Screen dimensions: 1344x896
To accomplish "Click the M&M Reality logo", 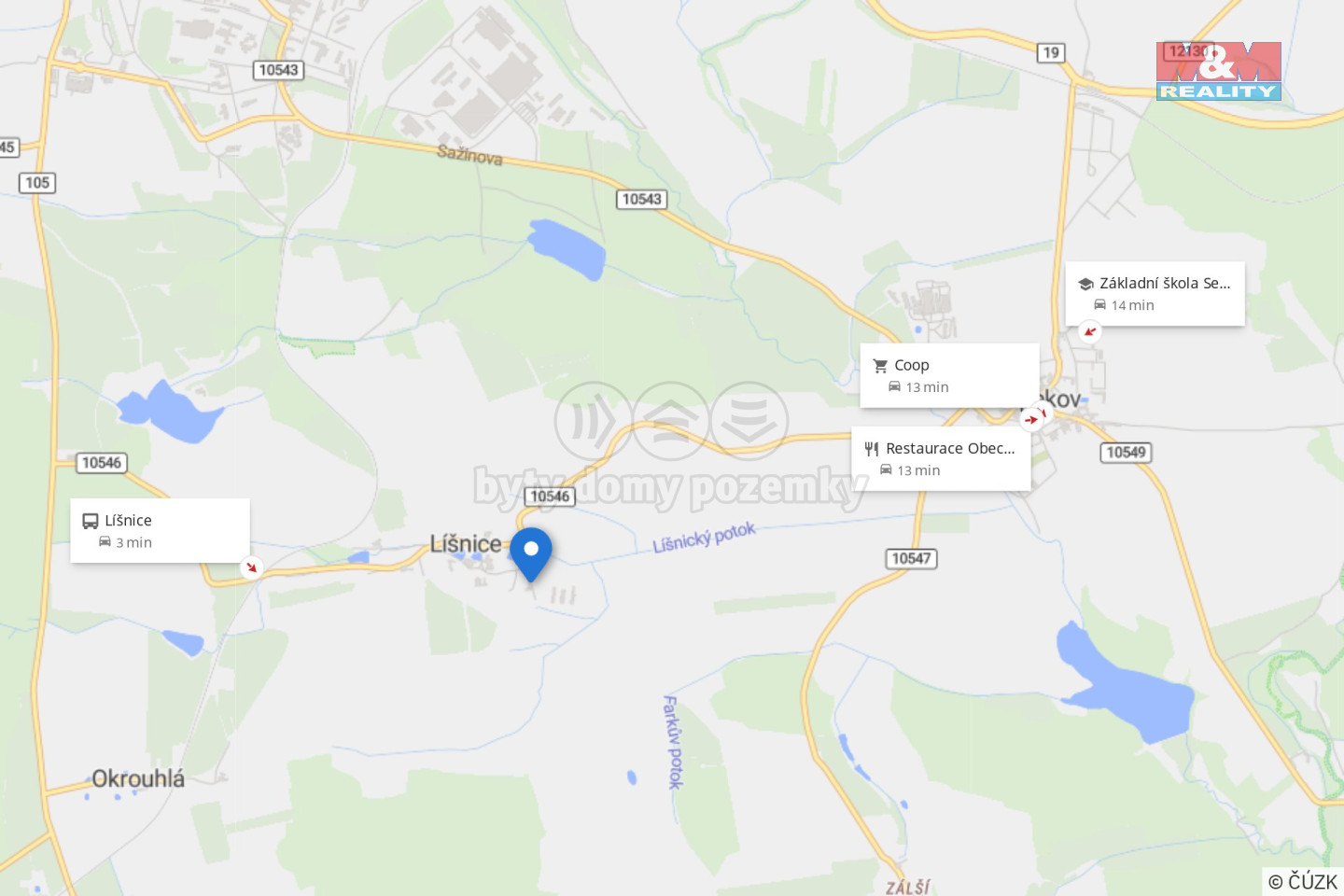I will [x=1218, y=71].
